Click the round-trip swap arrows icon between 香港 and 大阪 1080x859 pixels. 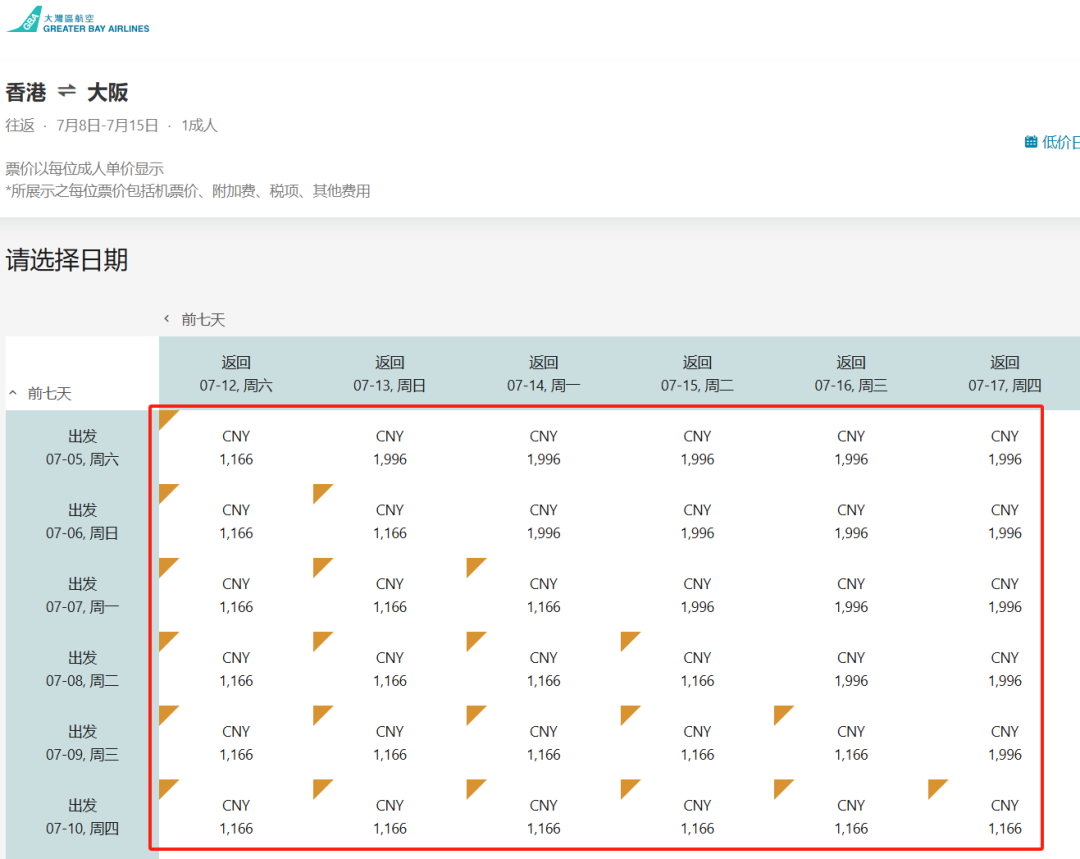67,91
